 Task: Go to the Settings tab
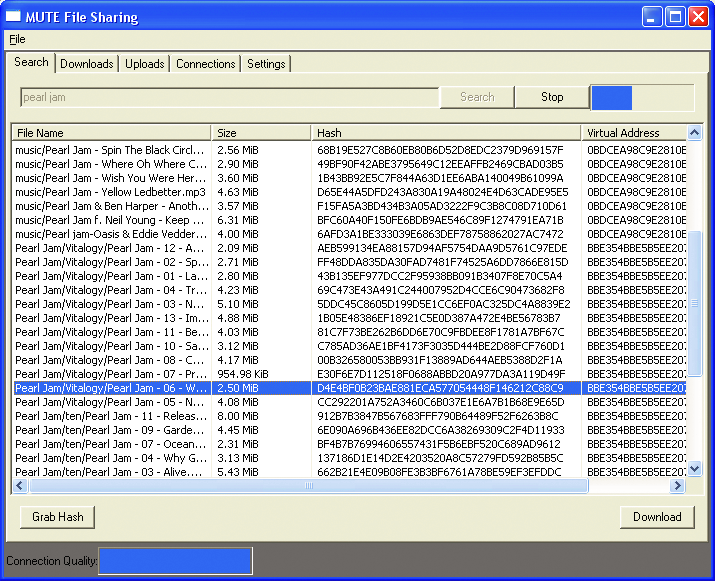click(x=266, y=64)
